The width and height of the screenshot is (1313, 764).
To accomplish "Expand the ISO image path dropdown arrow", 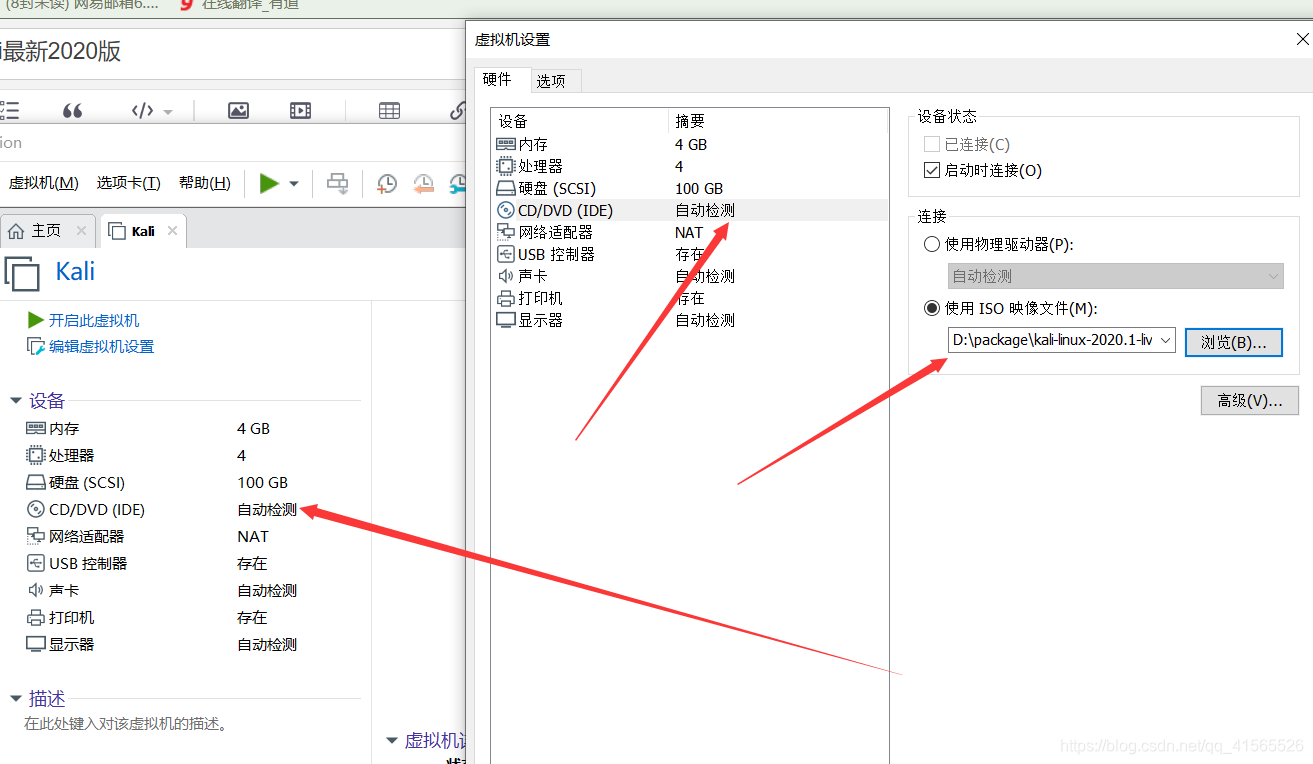I will pyautogui.click(x=1166, y=341).
